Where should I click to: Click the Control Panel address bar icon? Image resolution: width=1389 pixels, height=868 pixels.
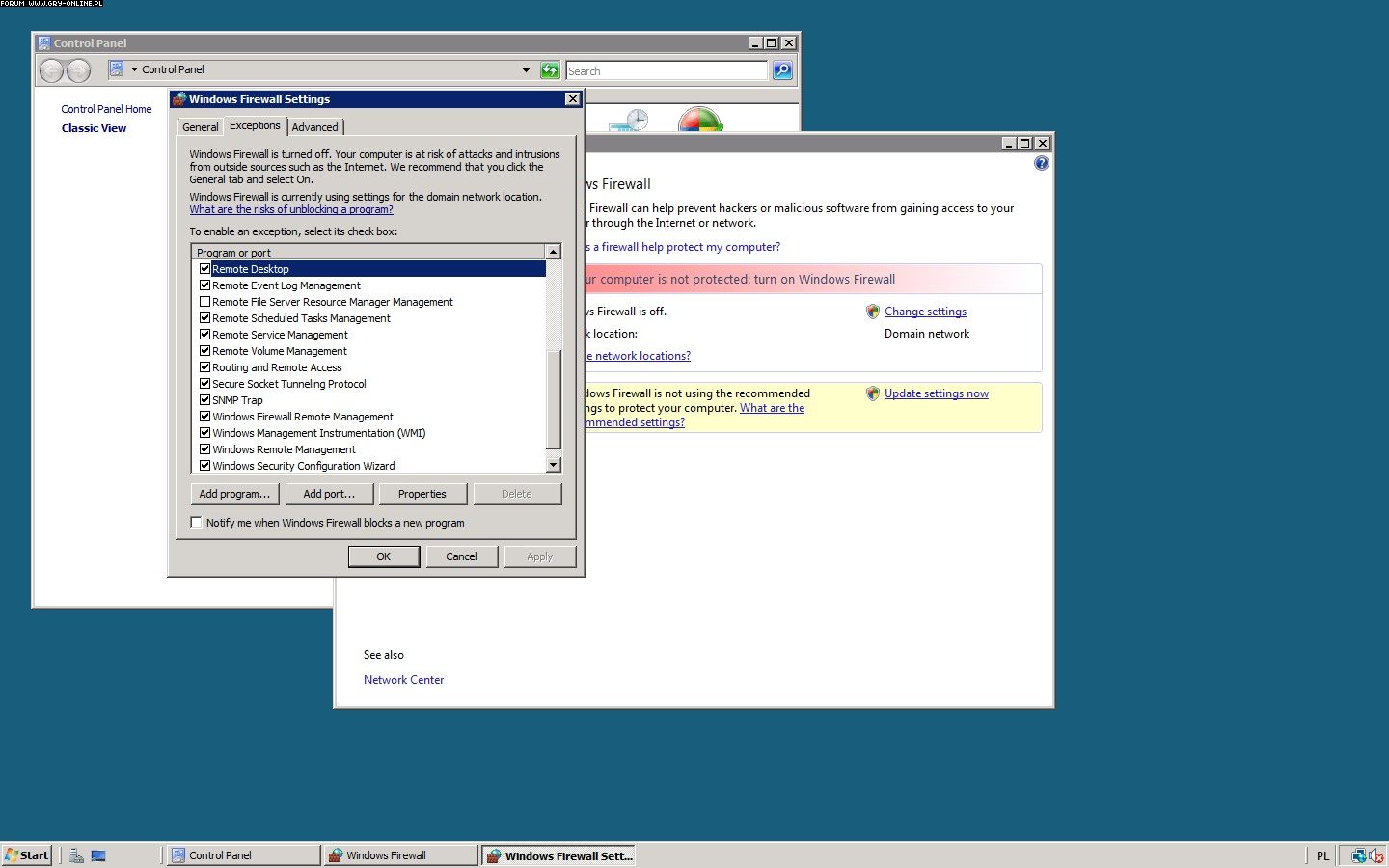[x=117, y=69]
